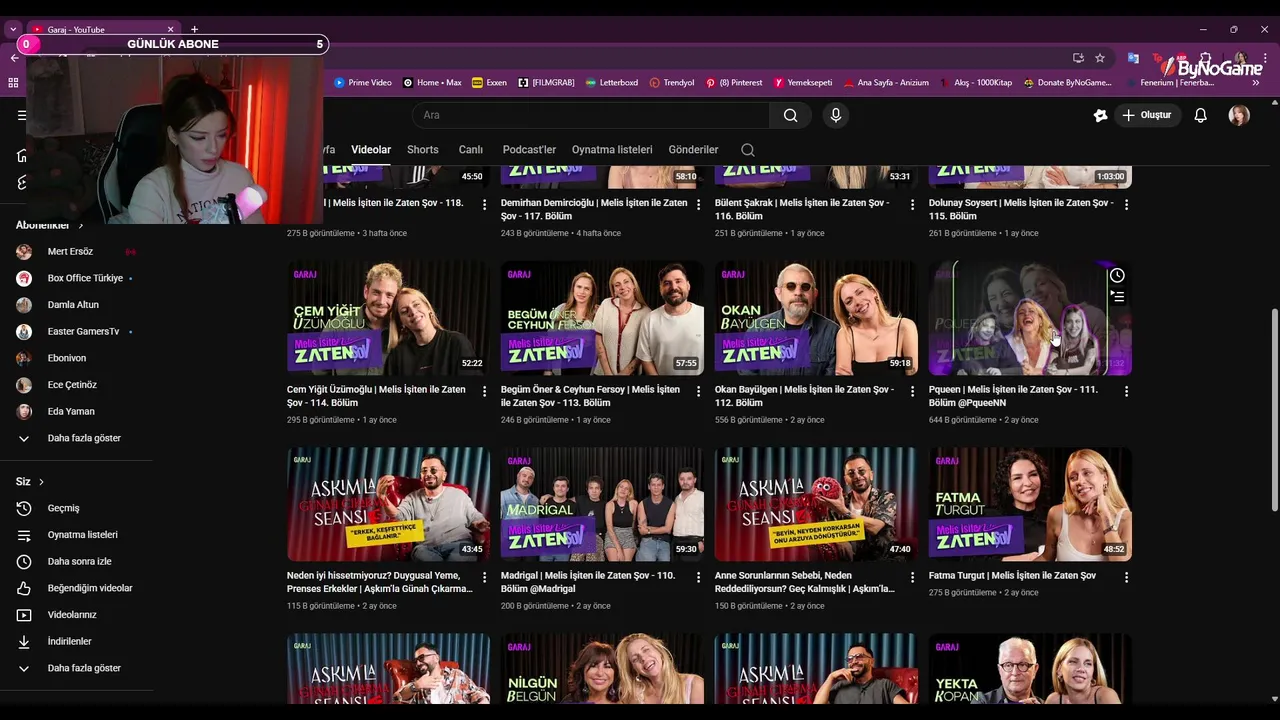The width and height of the screenshot is (1280, 720).
Task: Click the search magnifier button
Action: [x=790, y=115]
